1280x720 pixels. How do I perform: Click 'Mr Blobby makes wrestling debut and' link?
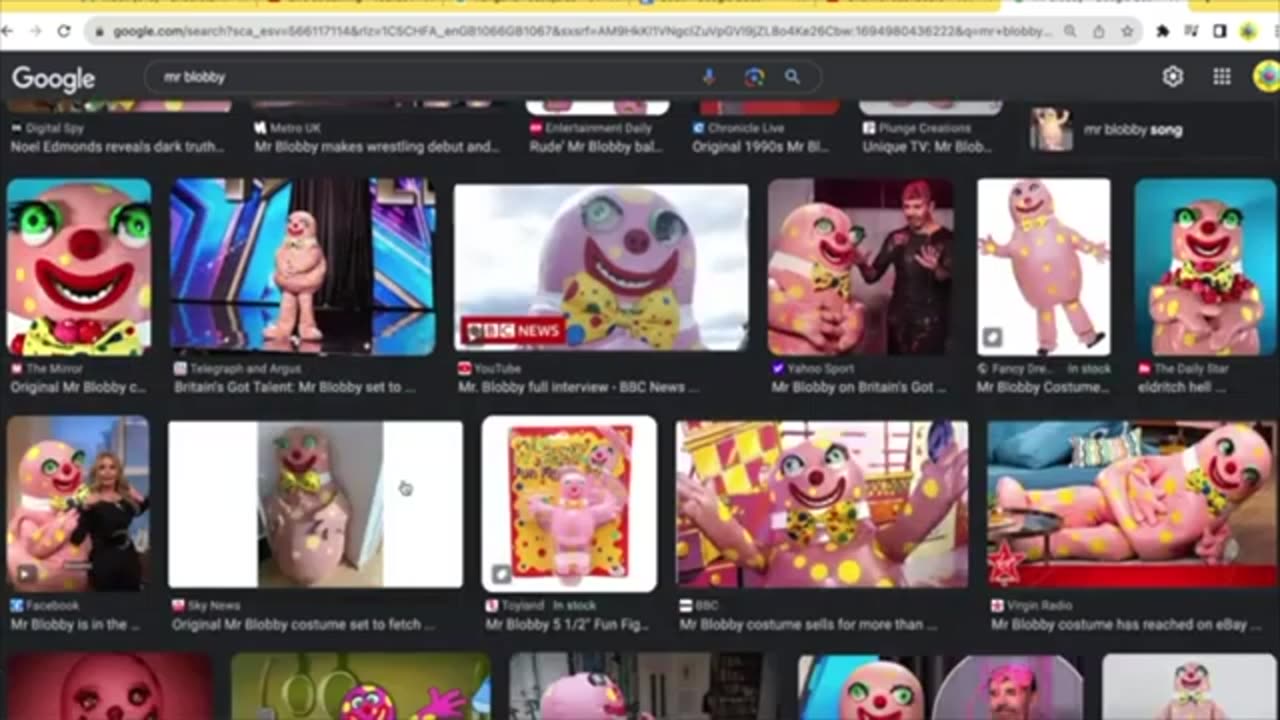point(377,147)
